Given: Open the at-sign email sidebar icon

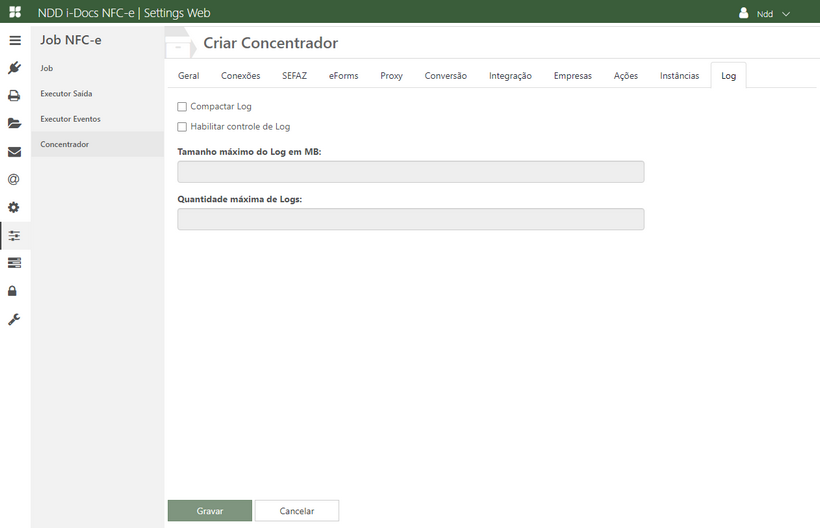Looking at the screenshot, I should 14,179.
